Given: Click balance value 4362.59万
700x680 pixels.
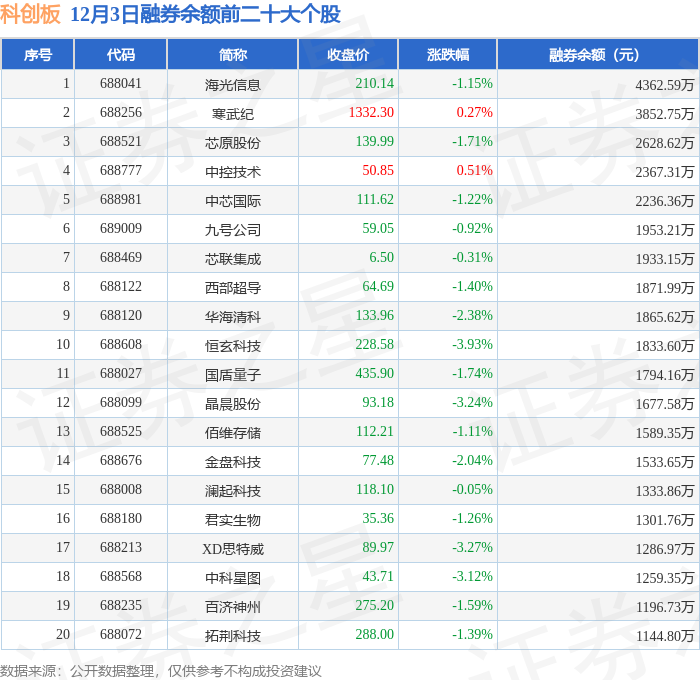Looking at the screenshot, I should 665,84.
